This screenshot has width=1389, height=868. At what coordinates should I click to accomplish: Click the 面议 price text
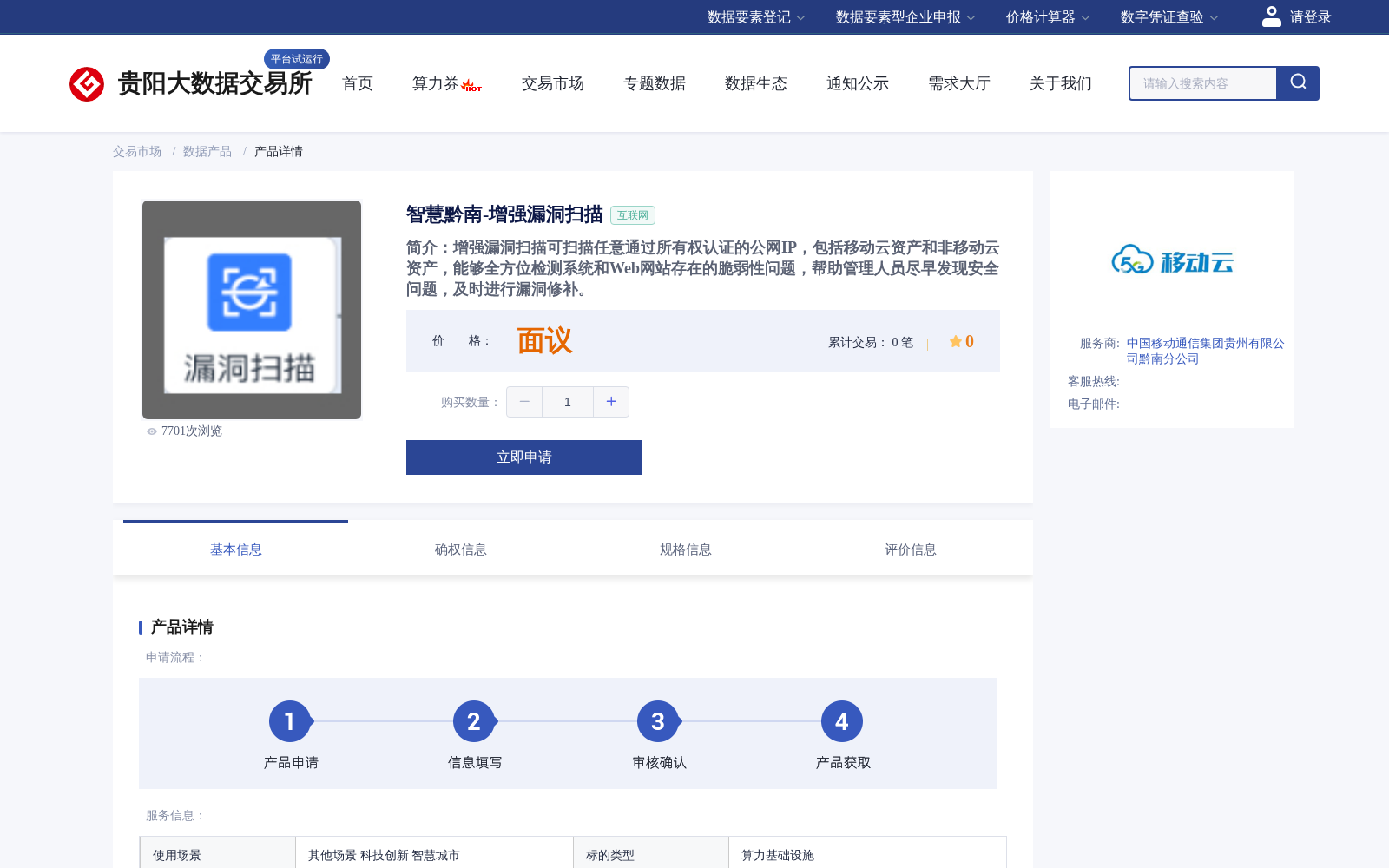545,341
